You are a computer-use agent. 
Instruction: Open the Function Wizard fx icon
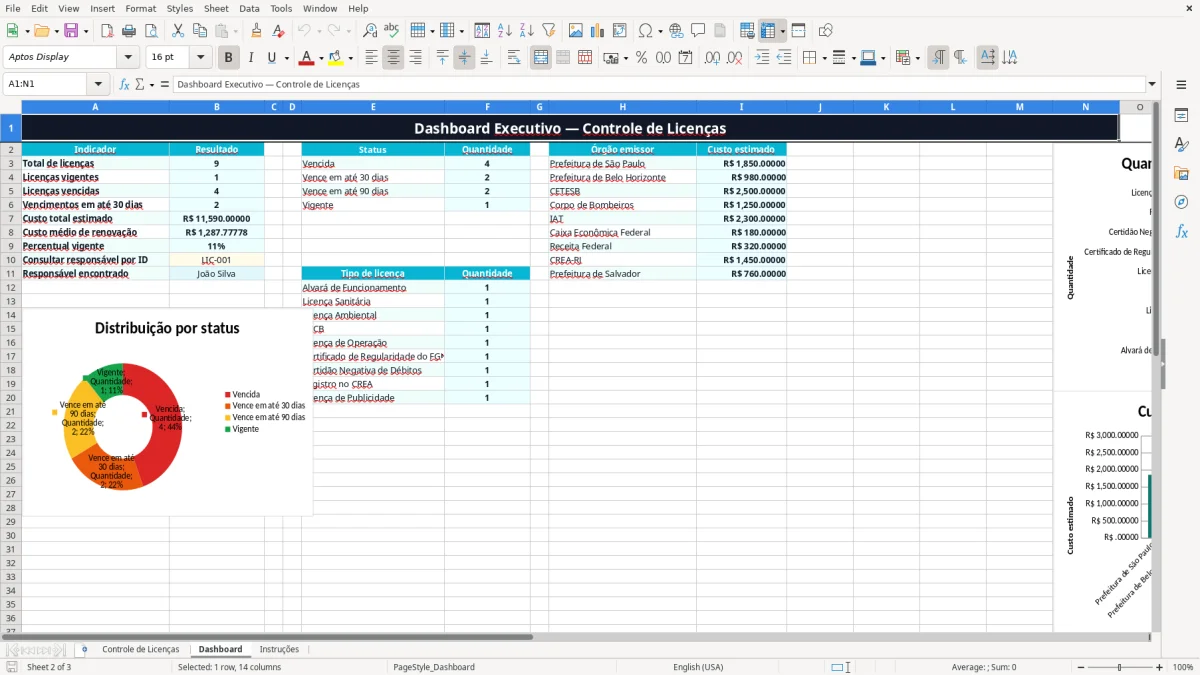coord(124,84)
